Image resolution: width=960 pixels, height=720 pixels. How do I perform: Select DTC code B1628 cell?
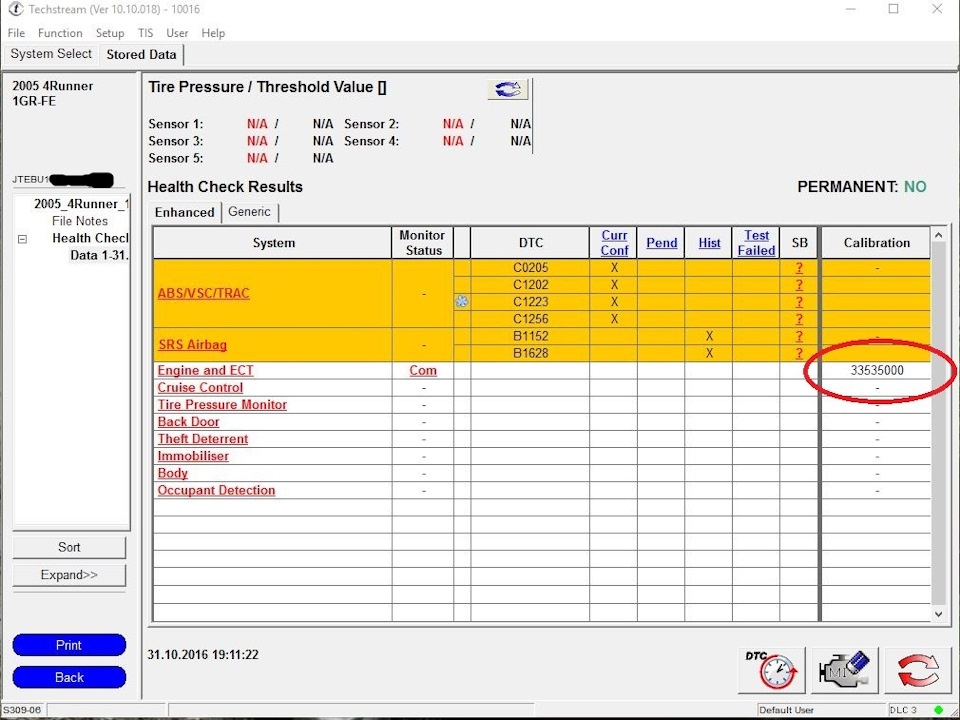pyautogui.click(x=531, y=353)
